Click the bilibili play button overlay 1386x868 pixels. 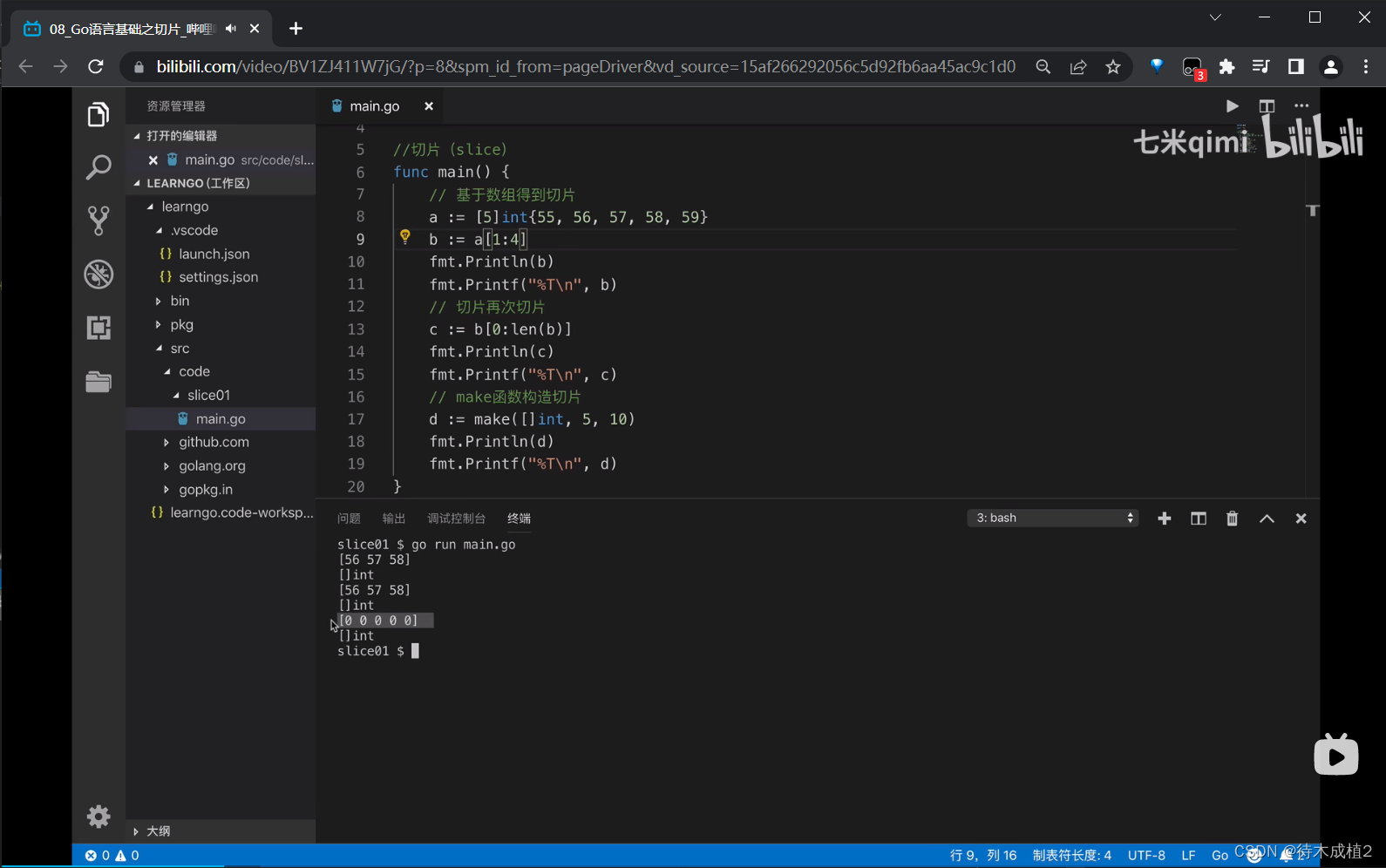[x=1336, y=755]
